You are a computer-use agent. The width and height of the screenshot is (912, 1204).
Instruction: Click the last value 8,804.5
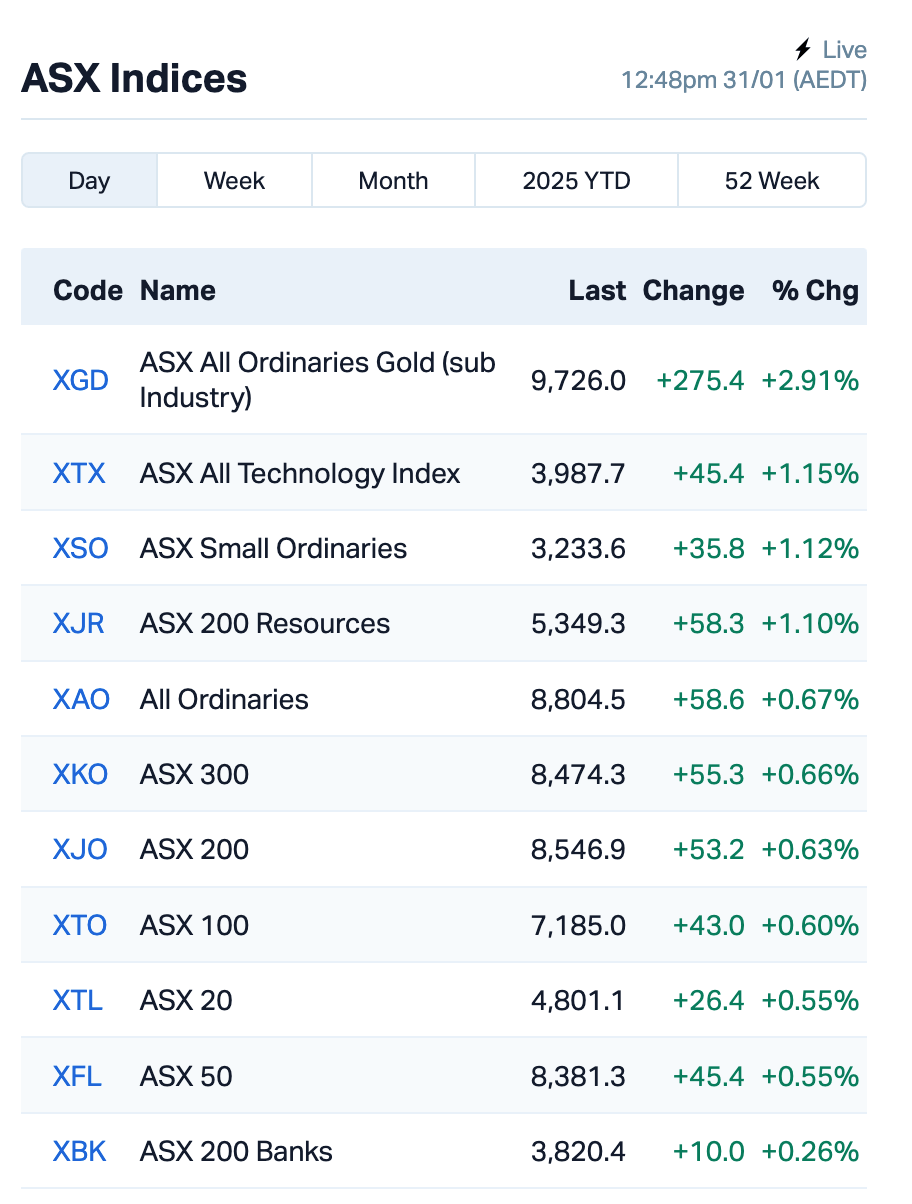click(x=579, y=700)
